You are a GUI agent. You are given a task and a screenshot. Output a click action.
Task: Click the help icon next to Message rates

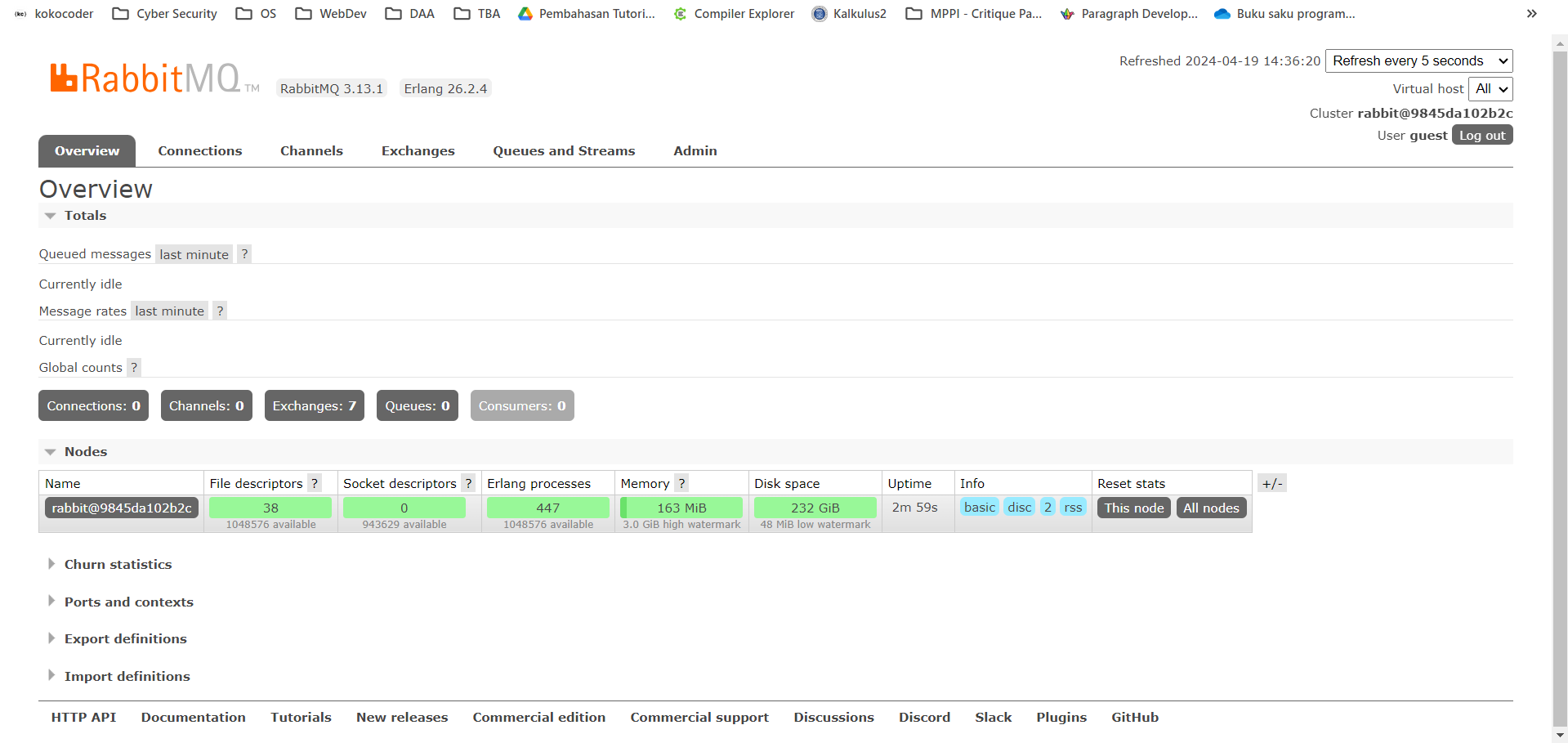tap(220, 311)
